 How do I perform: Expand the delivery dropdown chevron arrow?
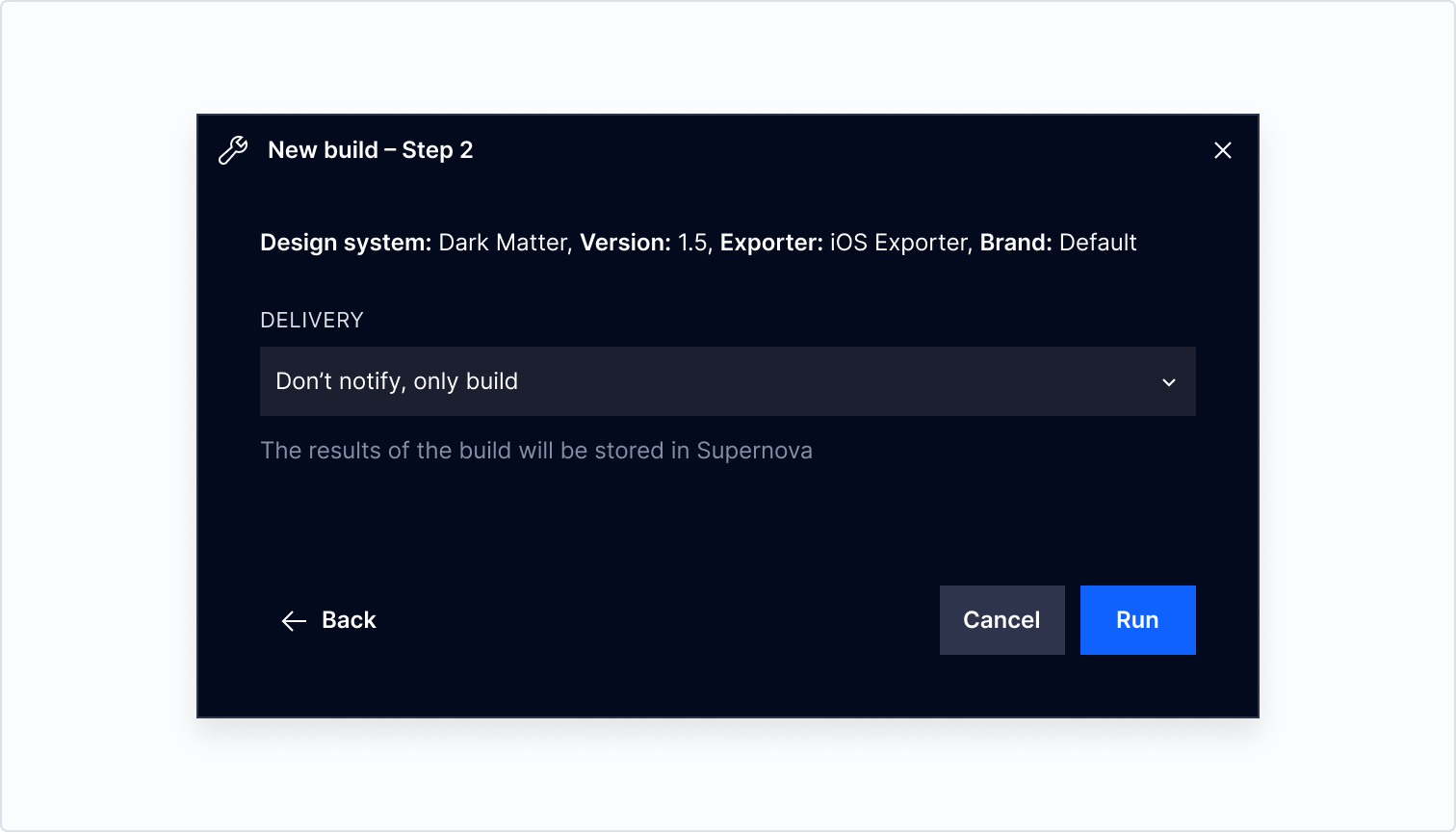(1169, 382)
